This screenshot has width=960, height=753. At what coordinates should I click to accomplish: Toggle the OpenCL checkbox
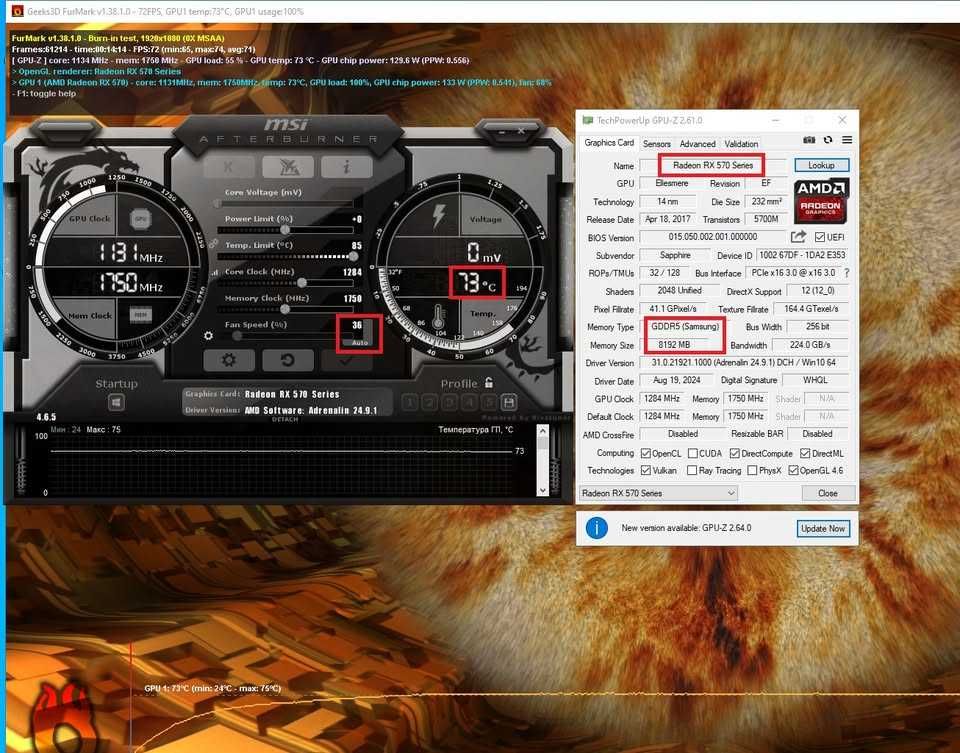(645, 454)
